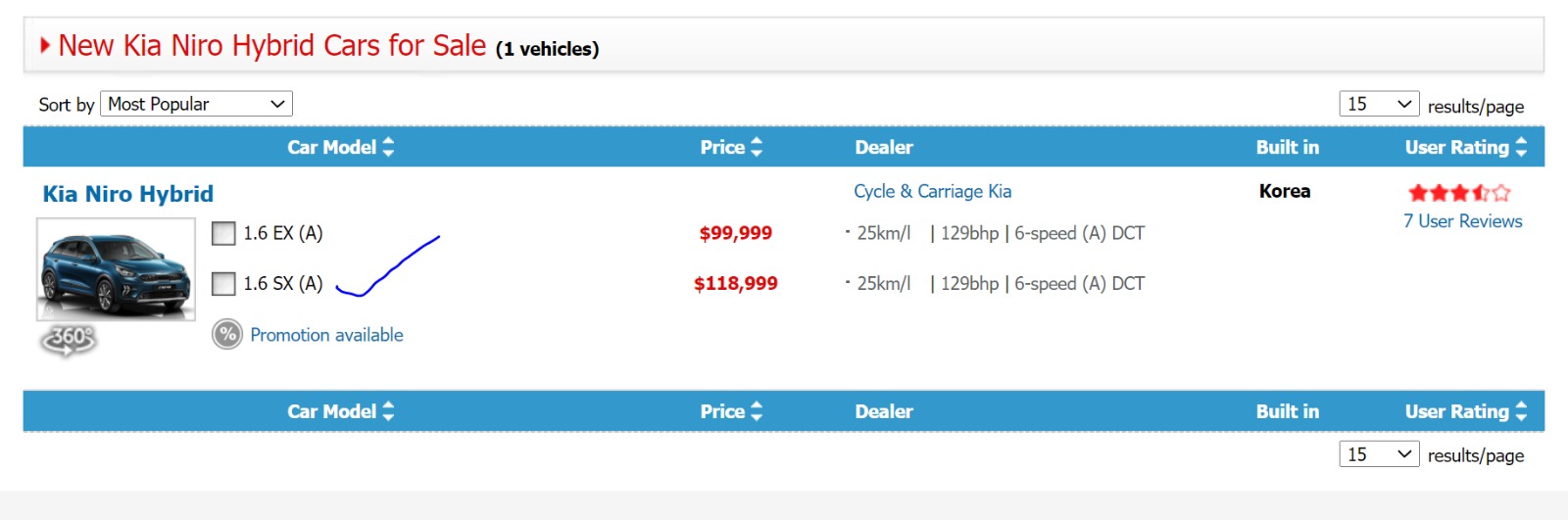Click the red star rating icons

[1459, 193]
